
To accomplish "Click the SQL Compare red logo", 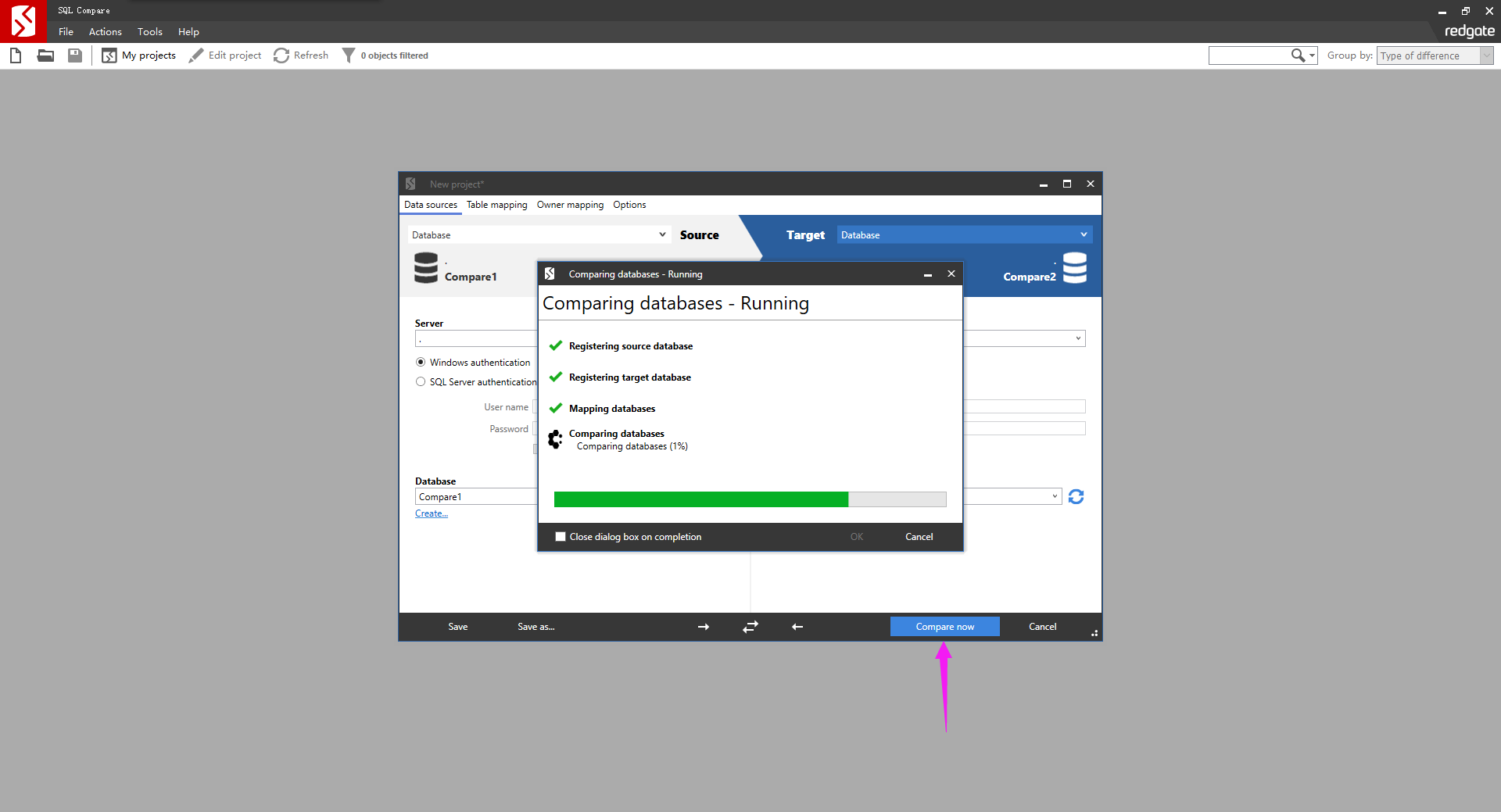I will pos(23,21).
